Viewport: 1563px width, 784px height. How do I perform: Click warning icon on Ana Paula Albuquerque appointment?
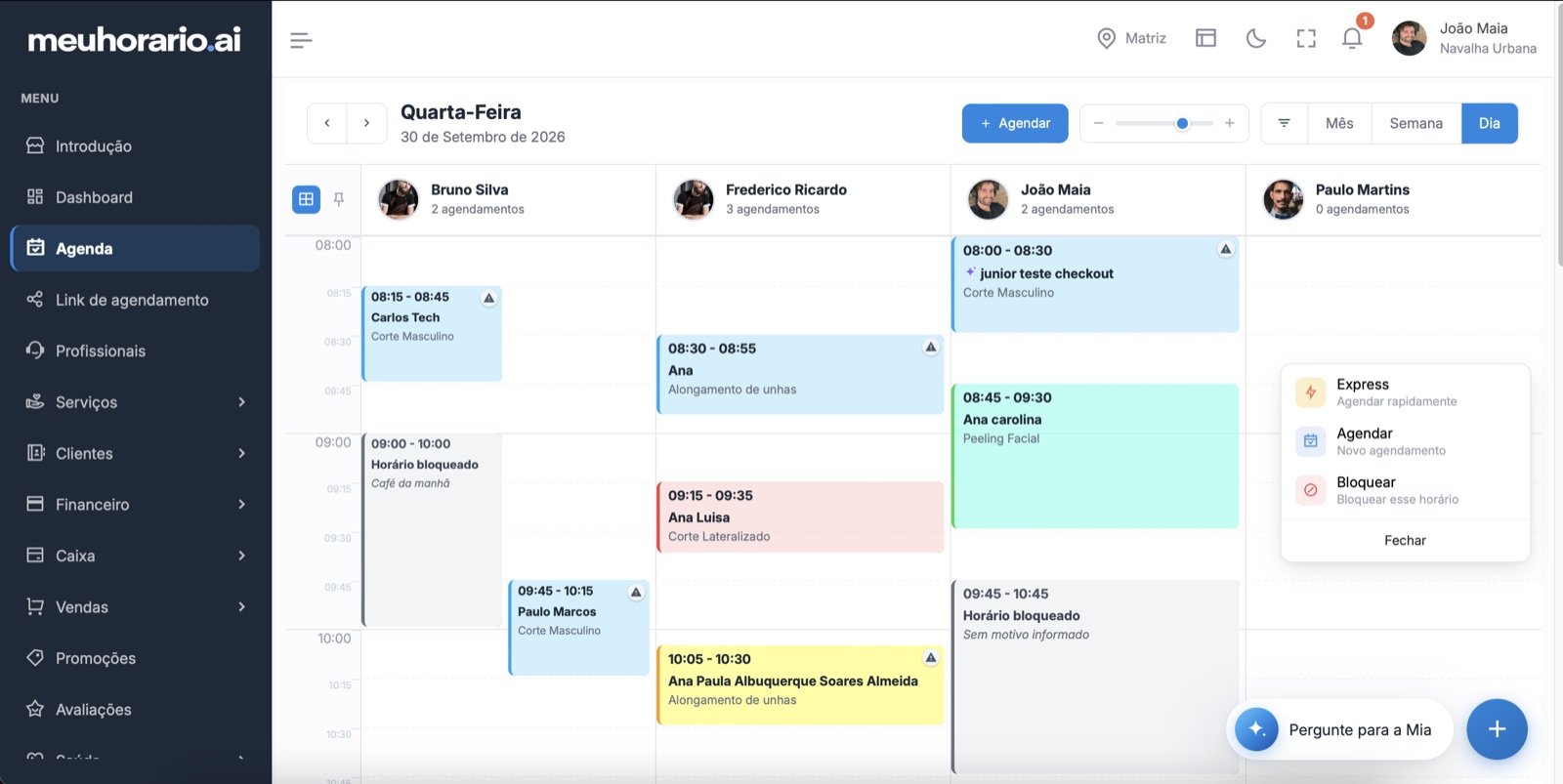click(x=931, y=658)
